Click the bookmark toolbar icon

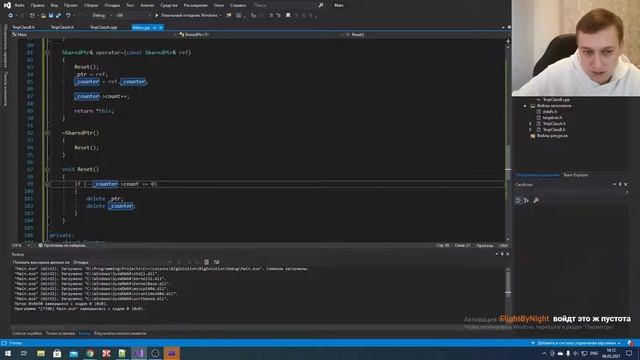[288, 16]
